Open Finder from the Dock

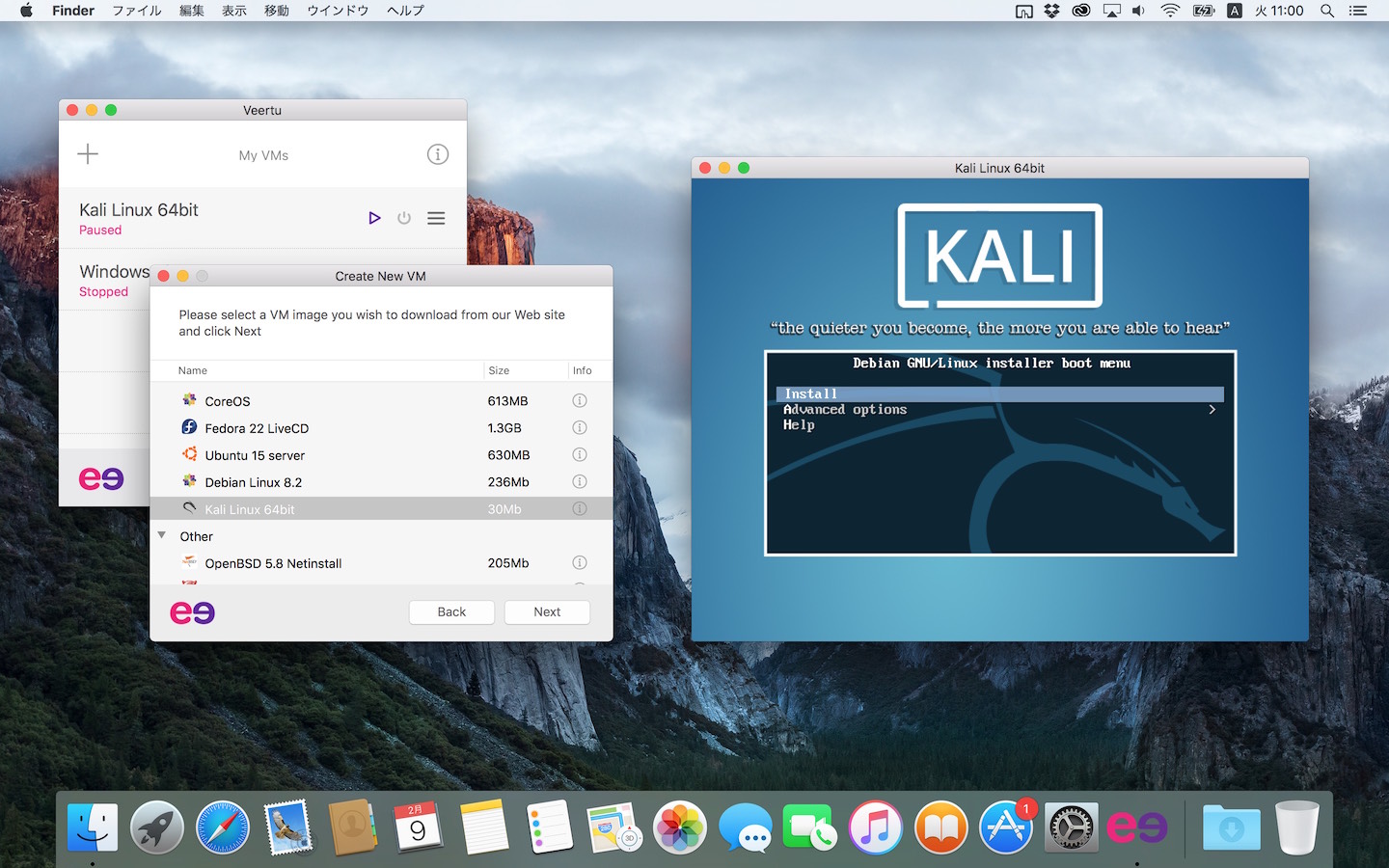click(93, 827)
